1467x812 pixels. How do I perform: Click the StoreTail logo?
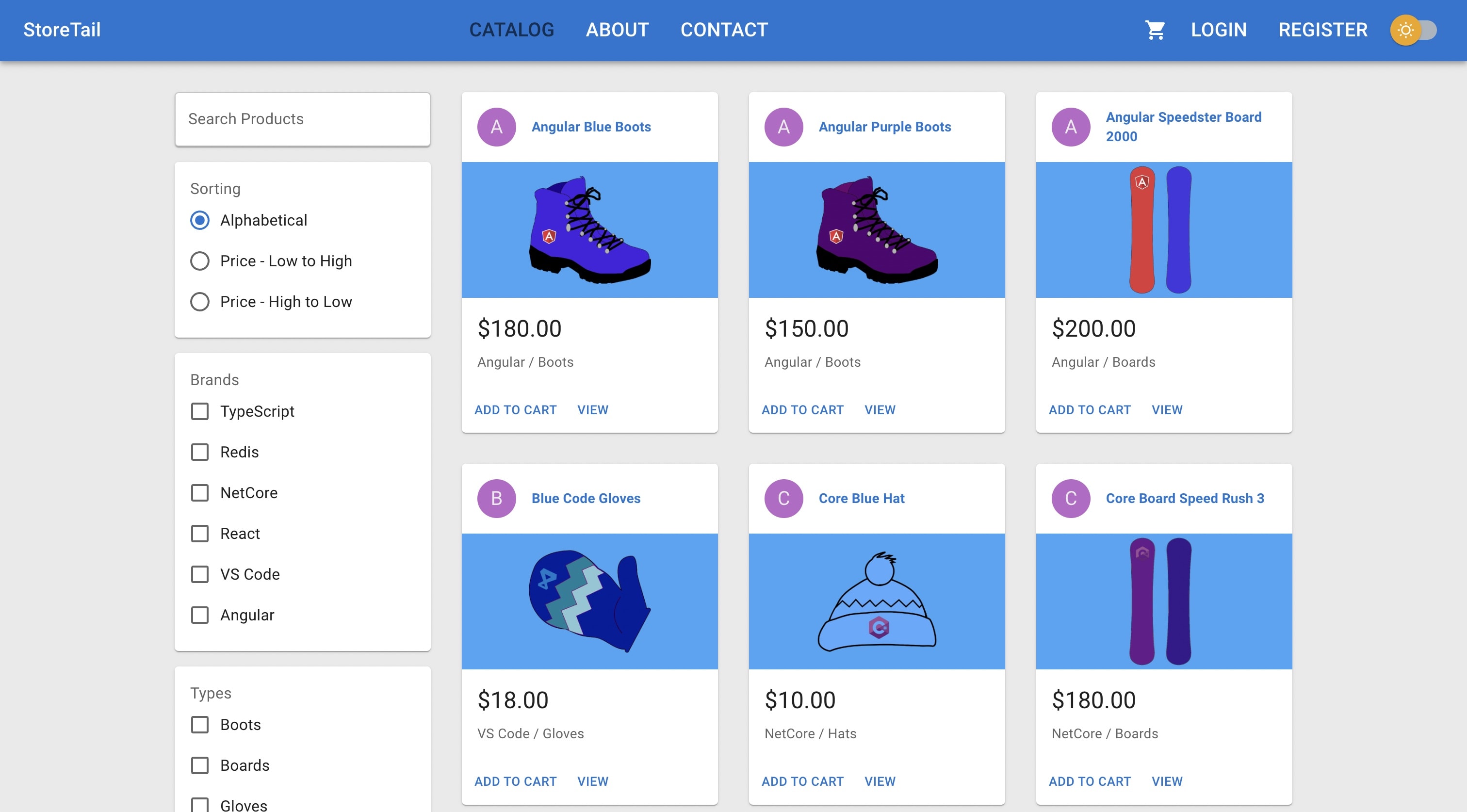[x=62, y=30]
